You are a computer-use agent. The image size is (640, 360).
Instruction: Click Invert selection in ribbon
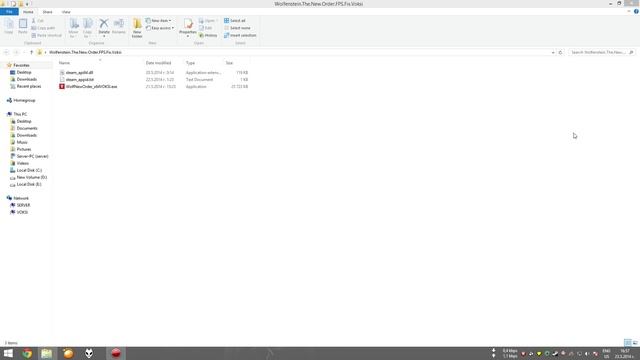[240, 35]
